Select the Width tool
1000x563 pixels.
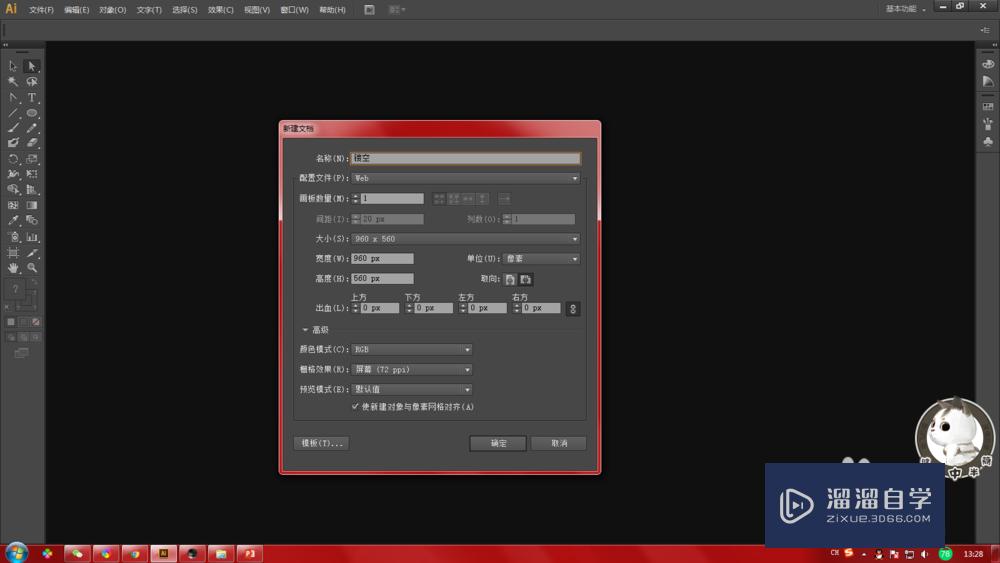[13, 174]
